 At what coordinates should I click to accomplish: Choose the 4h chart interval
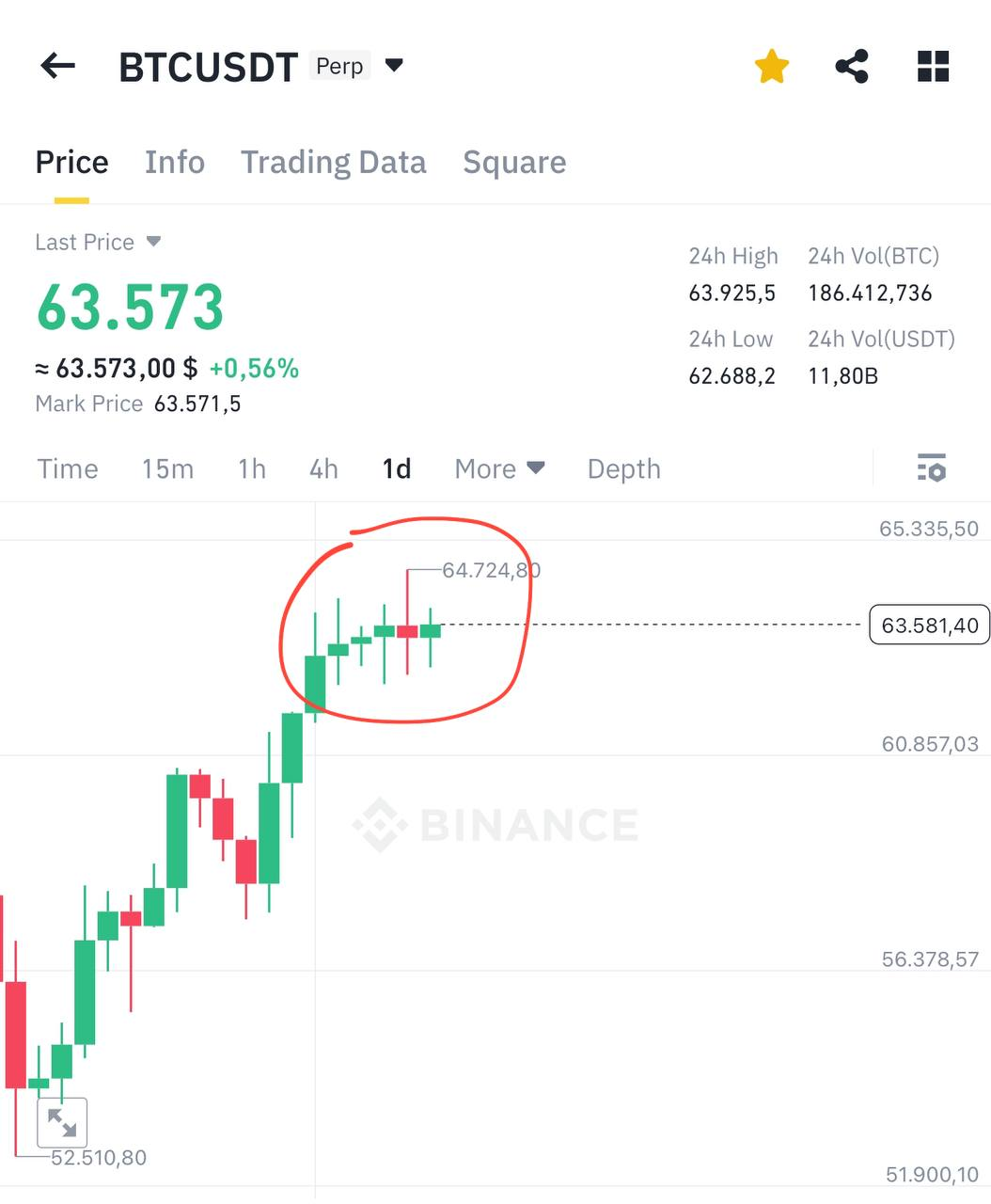tap(323, 468)
